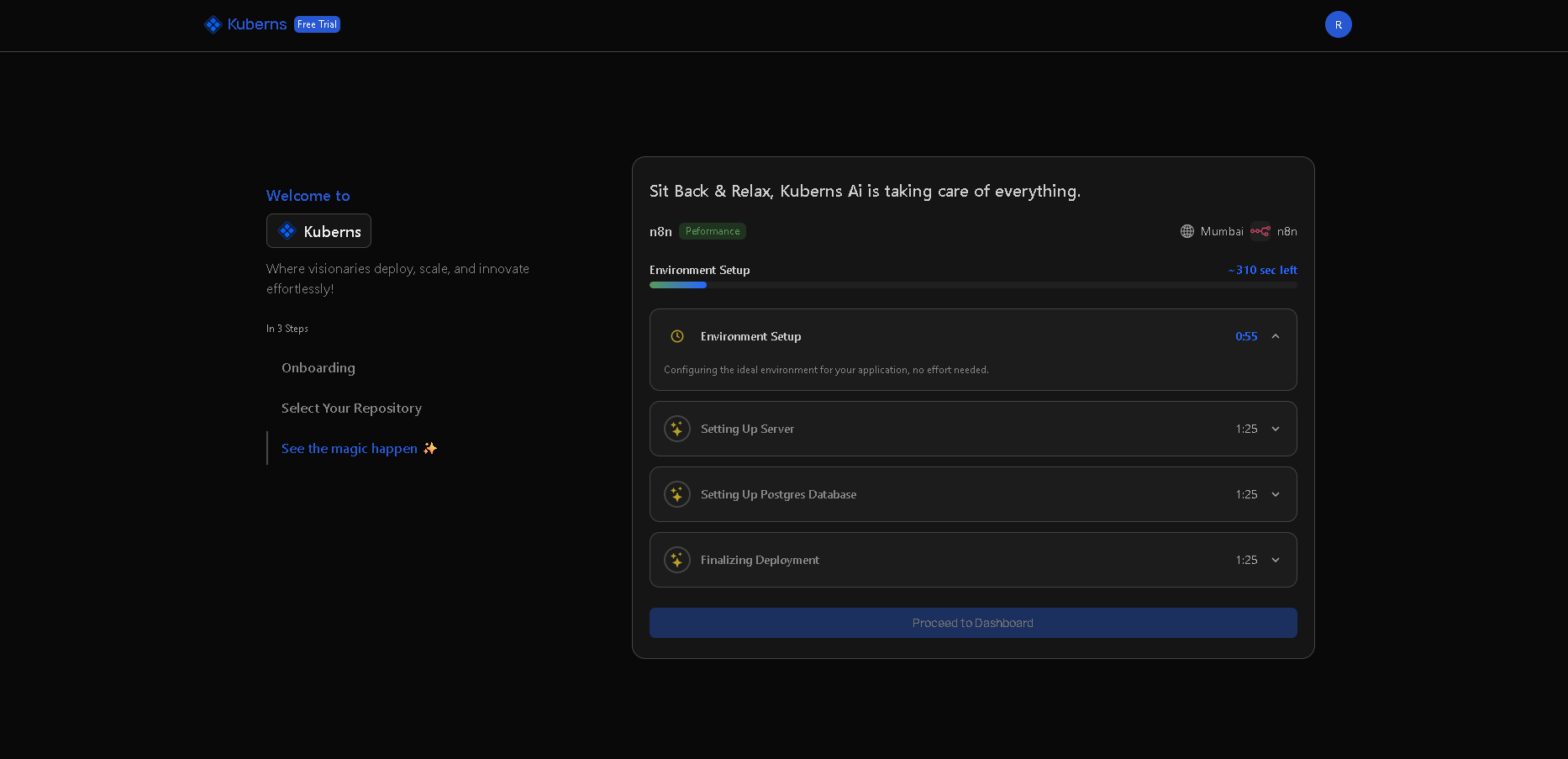The width and height of the screenshot is (1568, 759).
Task: Click sparkle icon for Postgres Database step
Action: click(677, 494)
